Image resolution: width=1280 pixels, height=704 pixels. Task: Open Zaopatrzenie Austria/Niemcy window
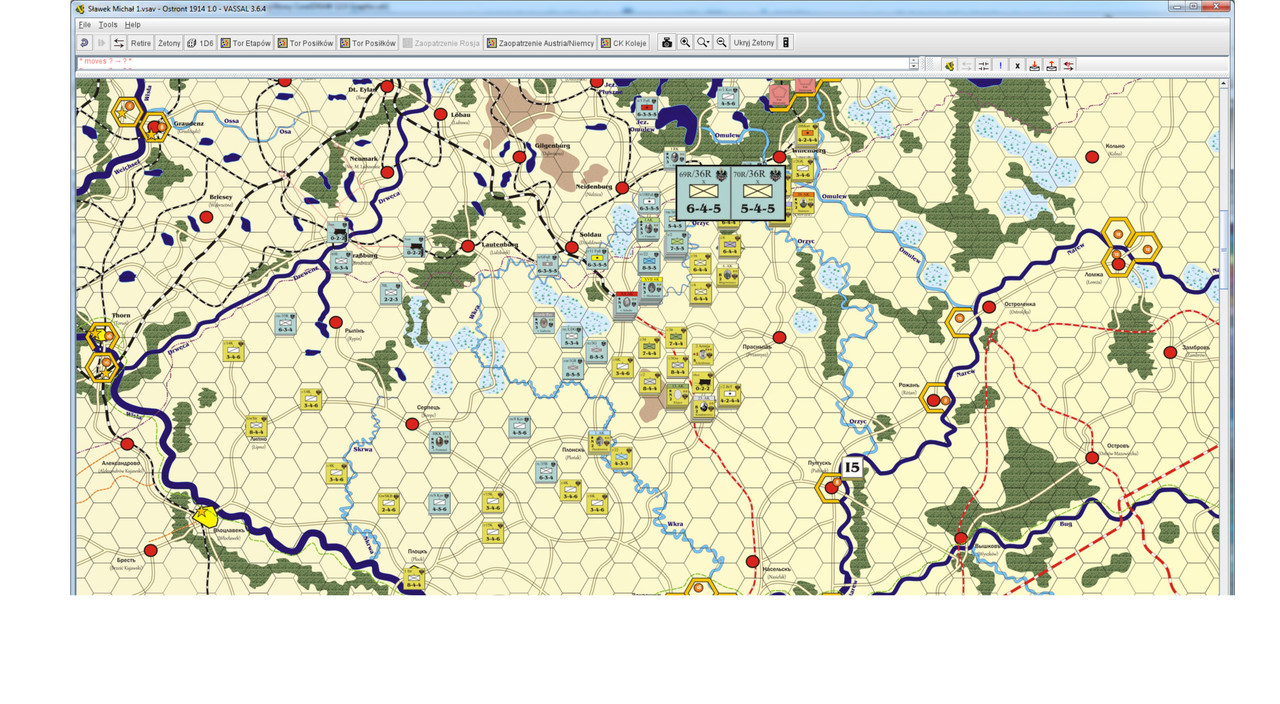(540, 43)
